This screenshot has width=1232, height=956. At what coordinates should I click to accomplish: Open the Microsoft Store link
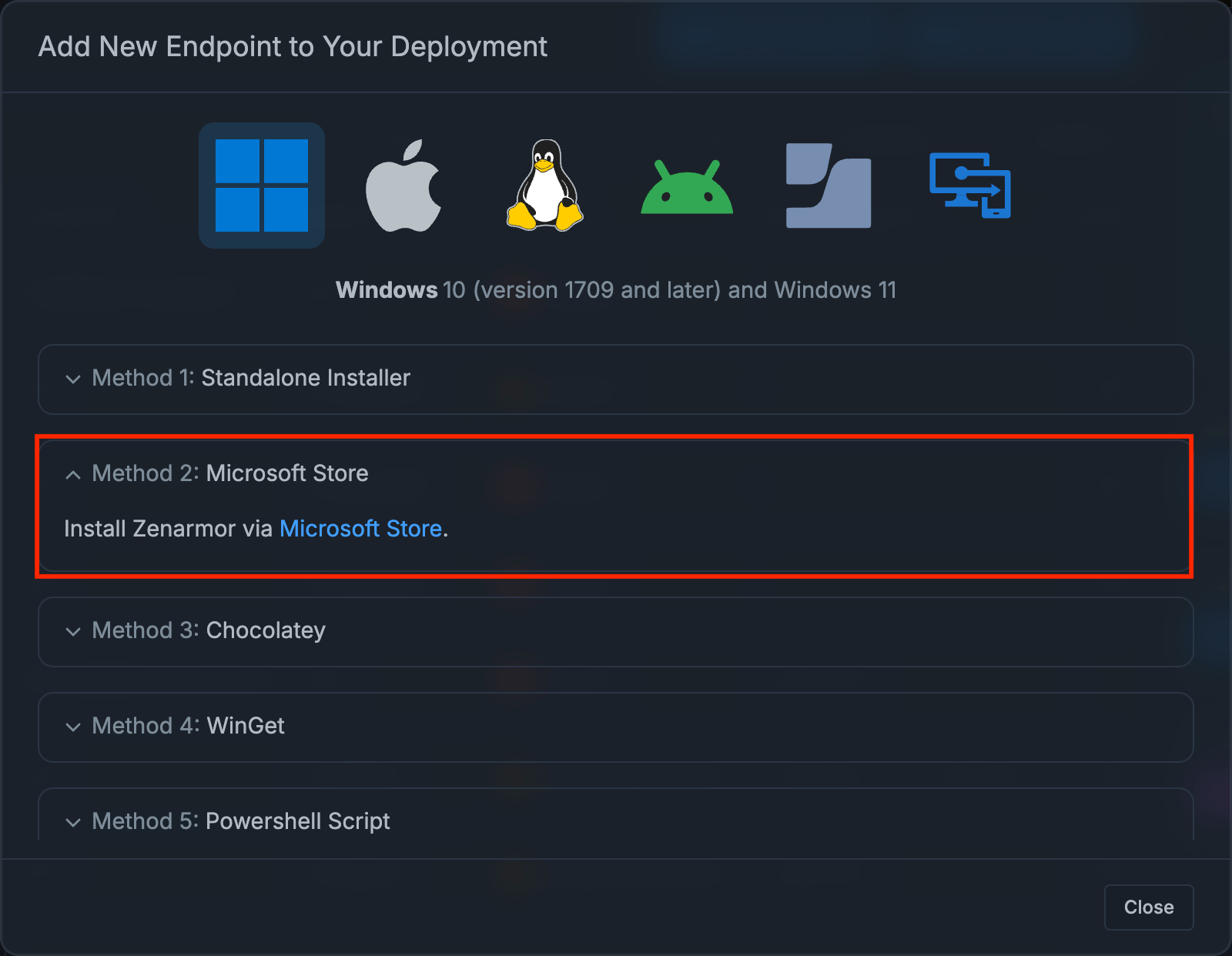361,529
